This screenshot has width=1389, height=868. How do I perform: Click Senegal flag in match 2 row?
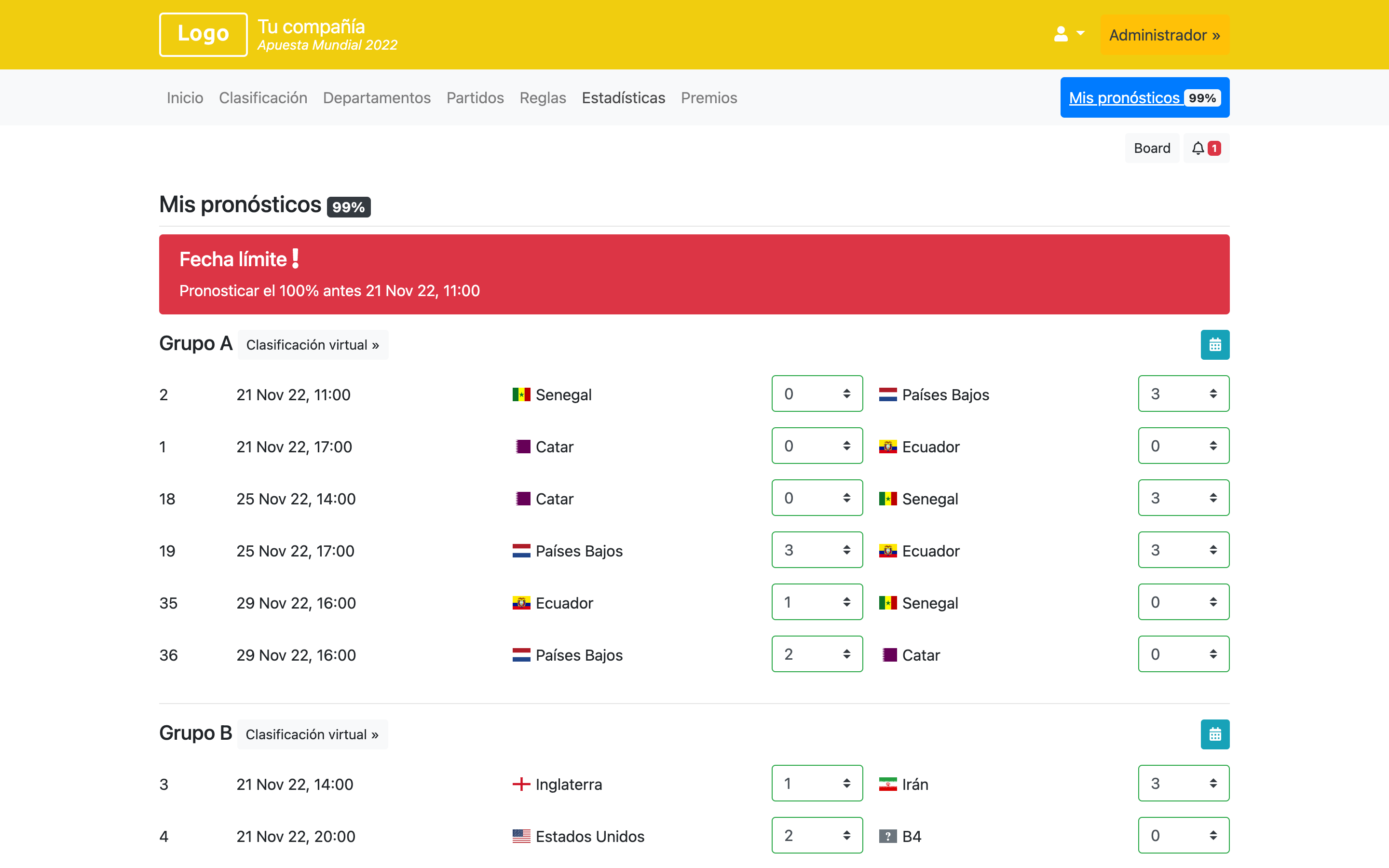point(521,394)
